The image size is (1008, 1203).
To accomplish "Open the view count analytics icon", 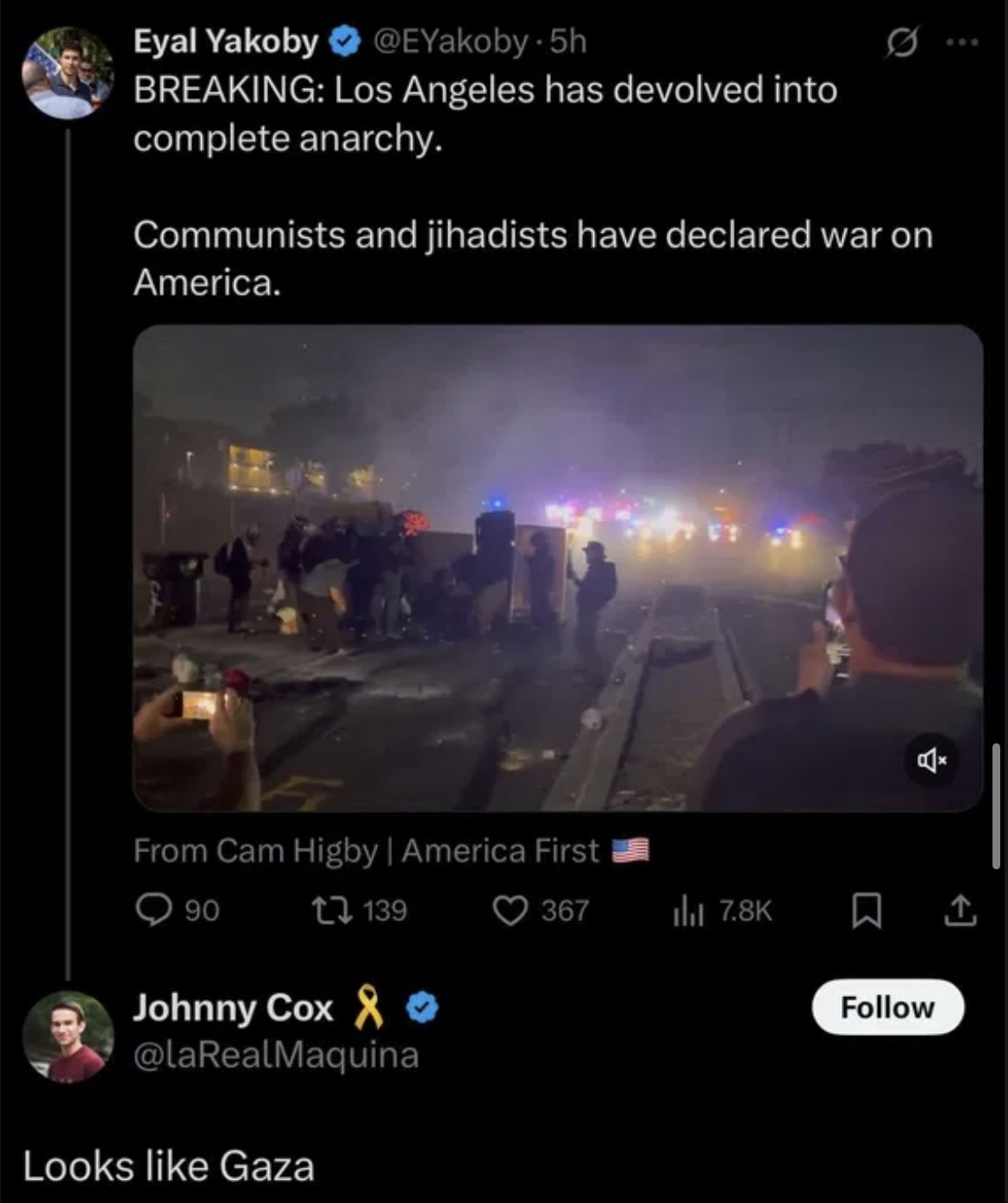I will [689, 911].
